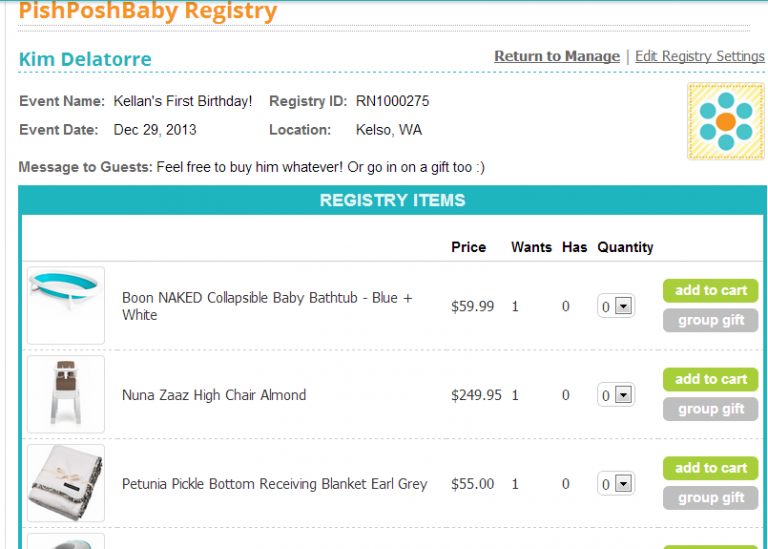
Task: Start group gift for Boon bathtub
Action: click(x=710, y=320)
